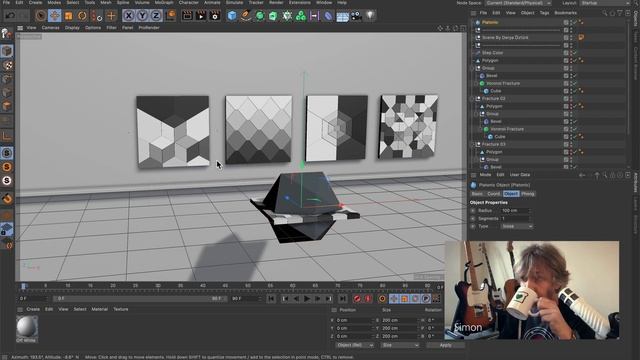Click the green Extrude generator icon
The width and height of the screenshot is (640, 360).
tap(273, 16)
